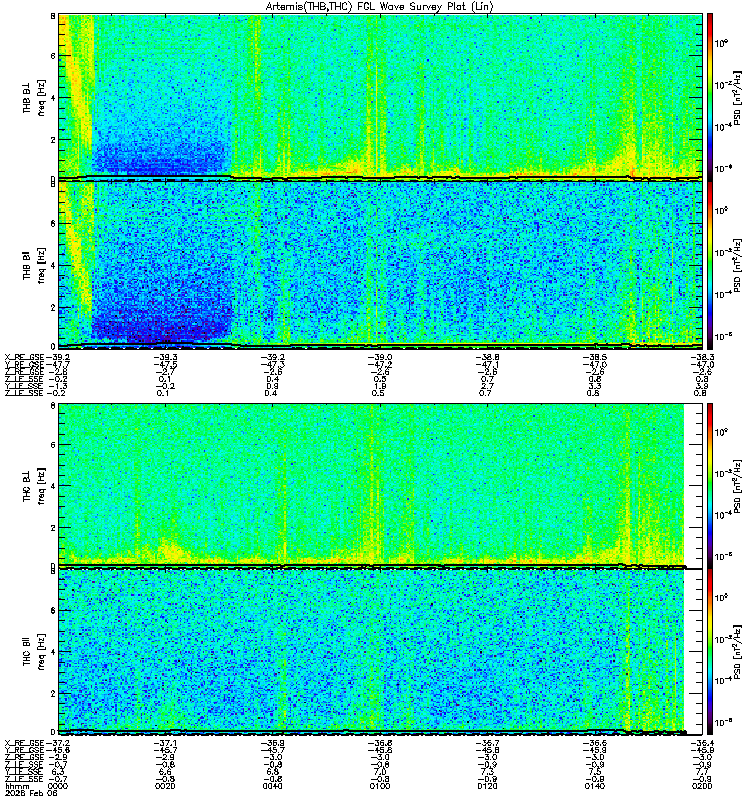Click the X_RE_GSE value '-38.8'
The height and width of the screenshot is (800, 750).
coord(487,357)
